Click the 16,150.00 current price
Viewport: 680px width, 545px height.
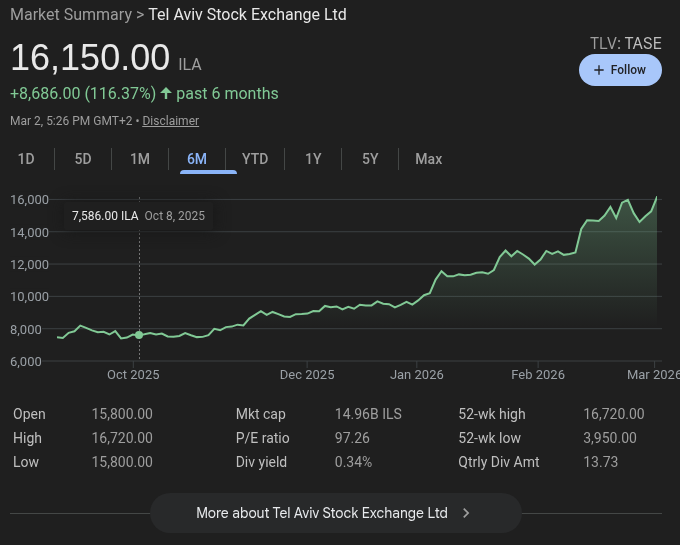[x=90, y=58]
